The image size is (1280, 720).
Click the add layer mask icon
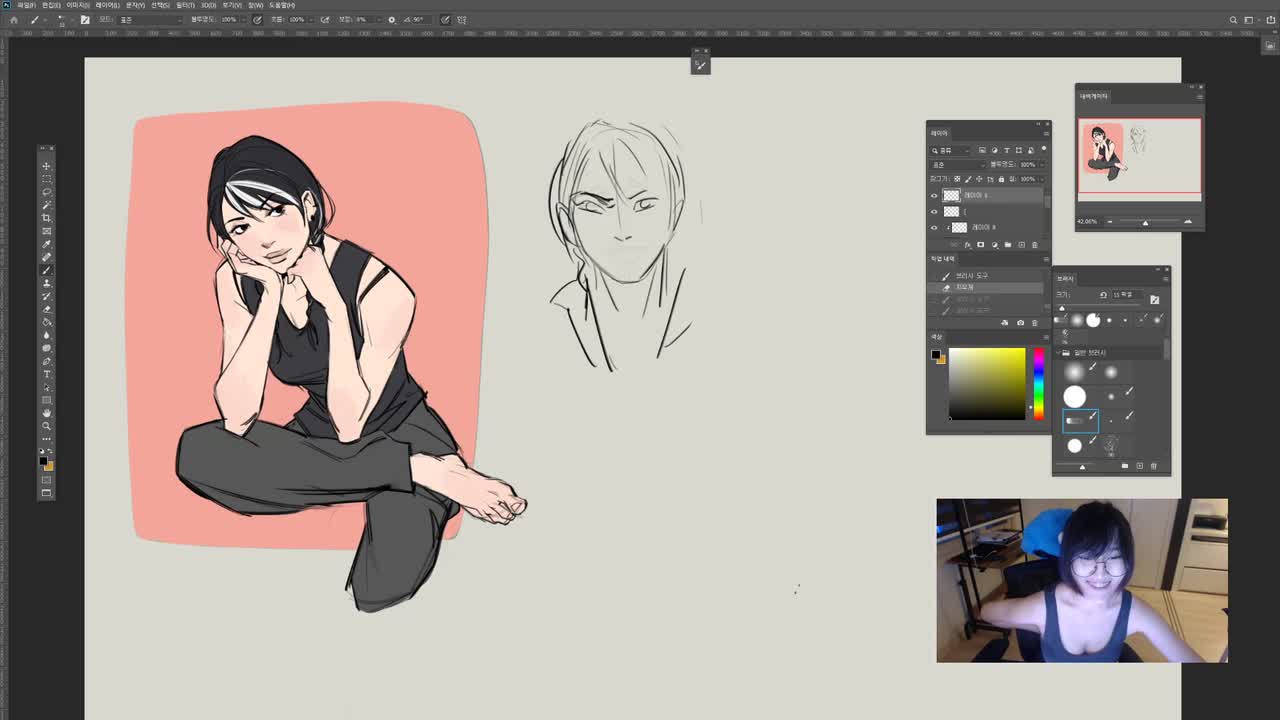(980, 244)
